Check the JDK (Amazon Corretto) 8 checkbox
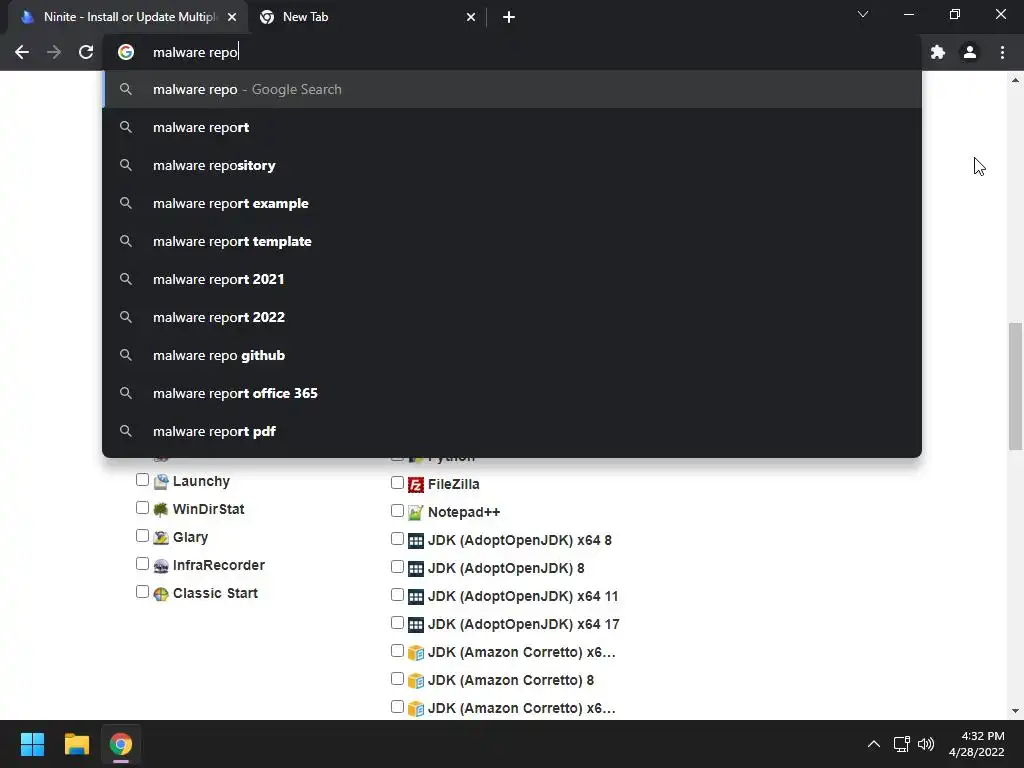The image size is (1024, 768). pos(397,679)
